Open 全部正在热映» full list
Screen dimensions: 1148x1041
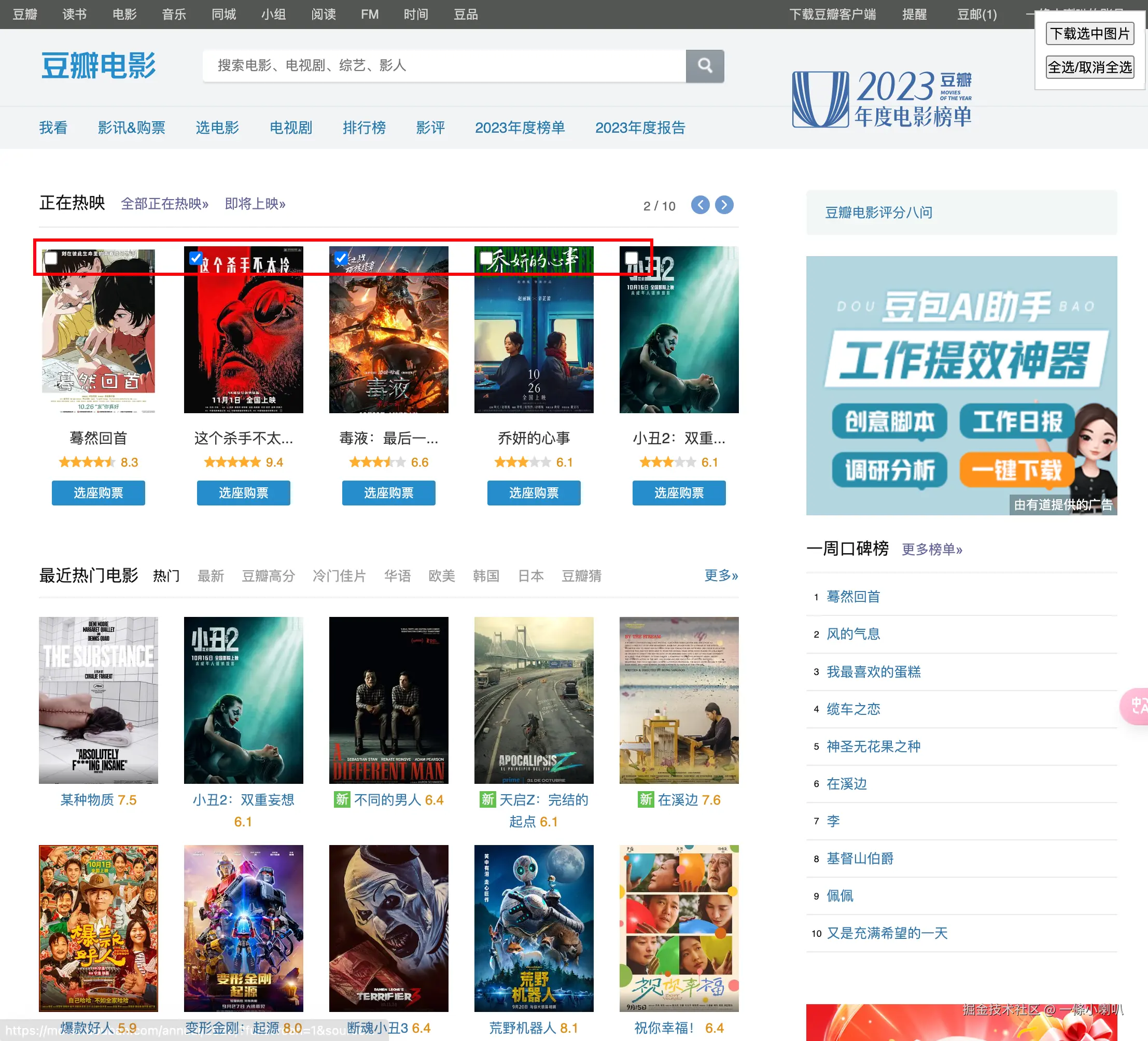164,204
